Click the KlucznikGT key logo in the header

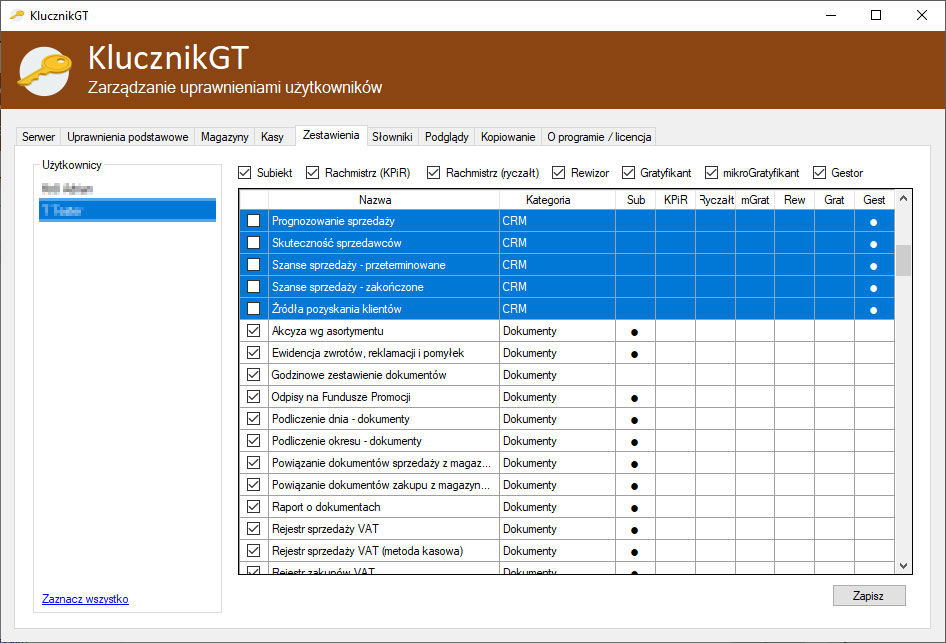coord(45,71)
